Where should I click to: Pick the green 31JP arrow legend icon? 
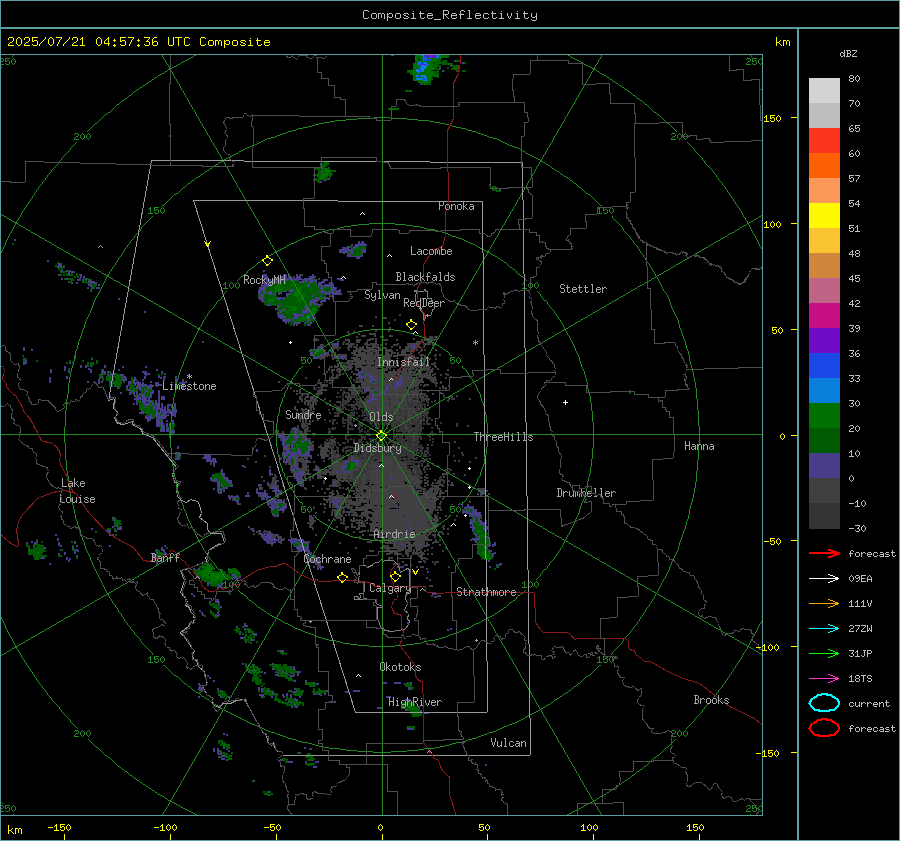(x=824, y=653)
